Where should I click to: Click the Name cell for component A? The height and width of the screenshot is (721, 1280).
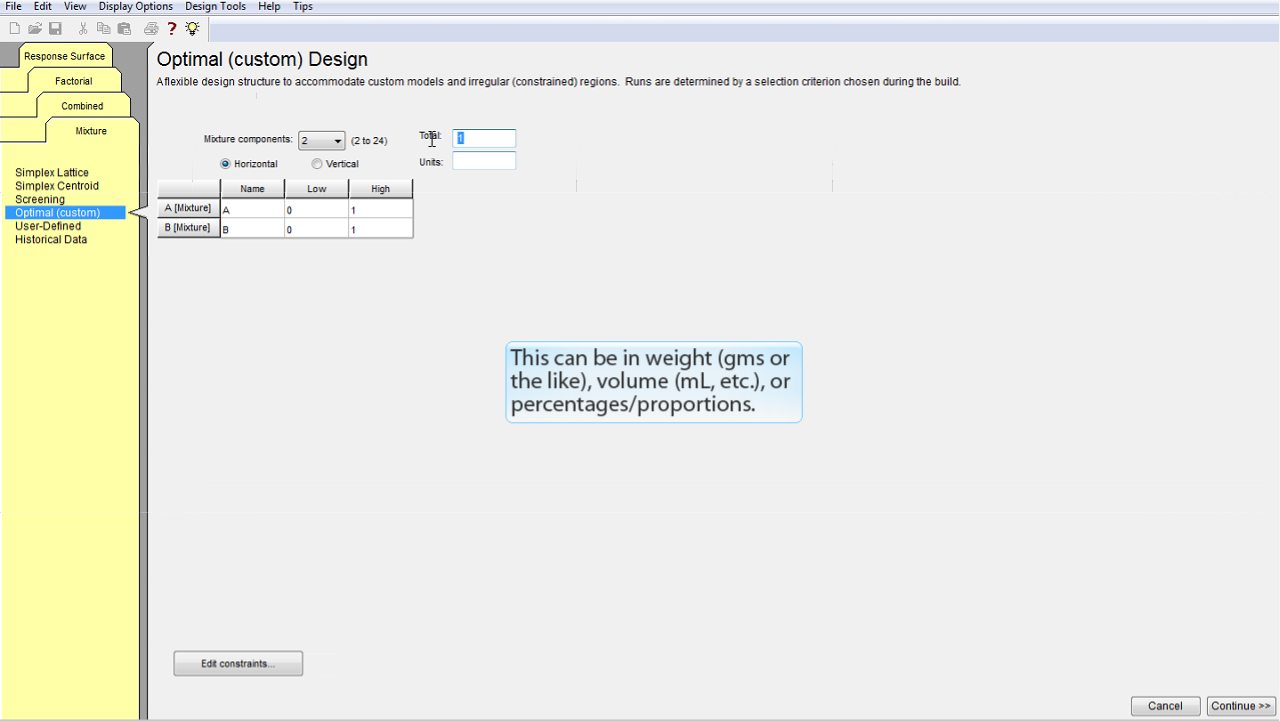(252, 209)
